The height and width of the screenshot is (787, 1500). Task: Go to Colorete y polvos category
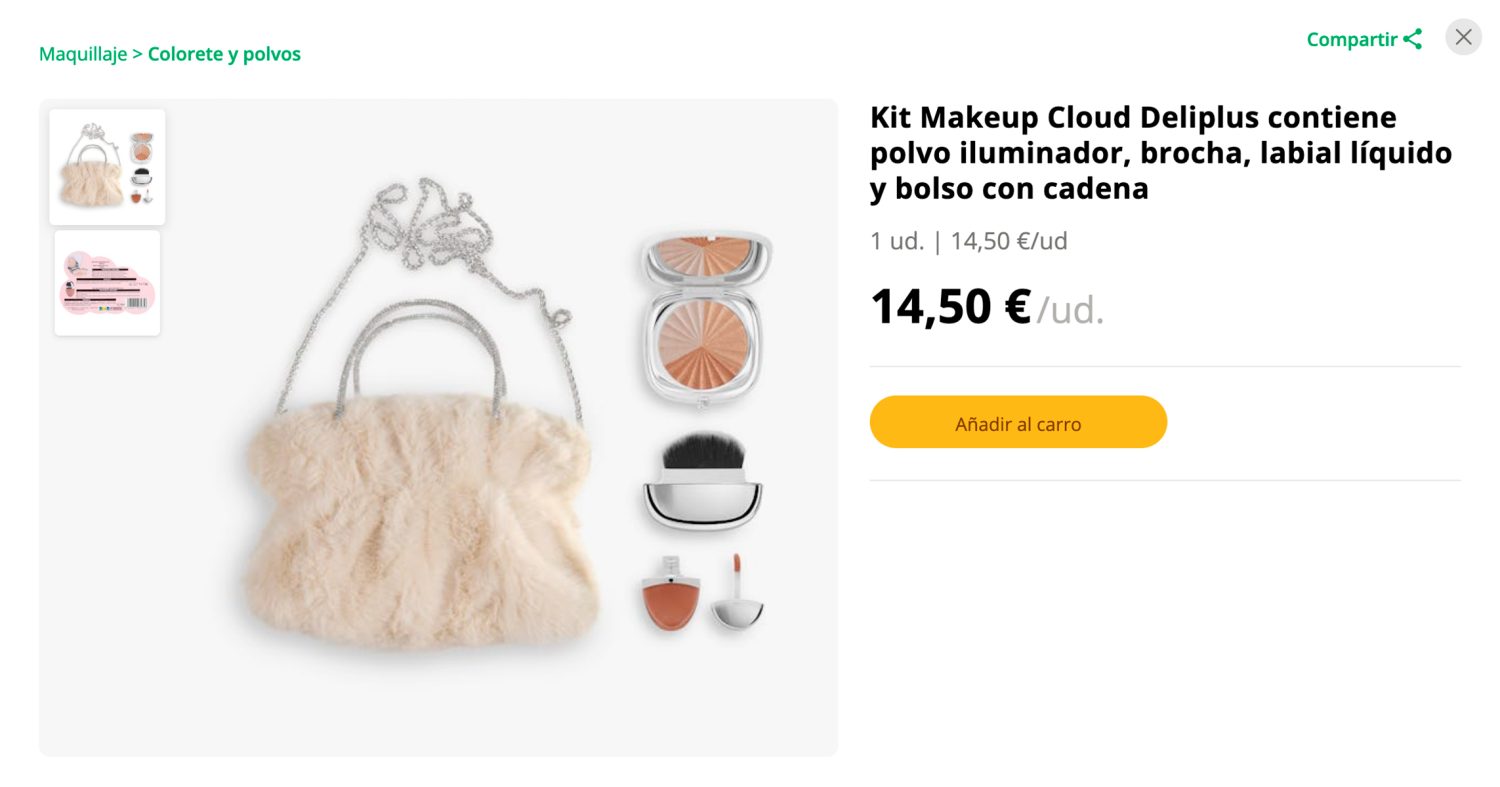pos(224,54)
